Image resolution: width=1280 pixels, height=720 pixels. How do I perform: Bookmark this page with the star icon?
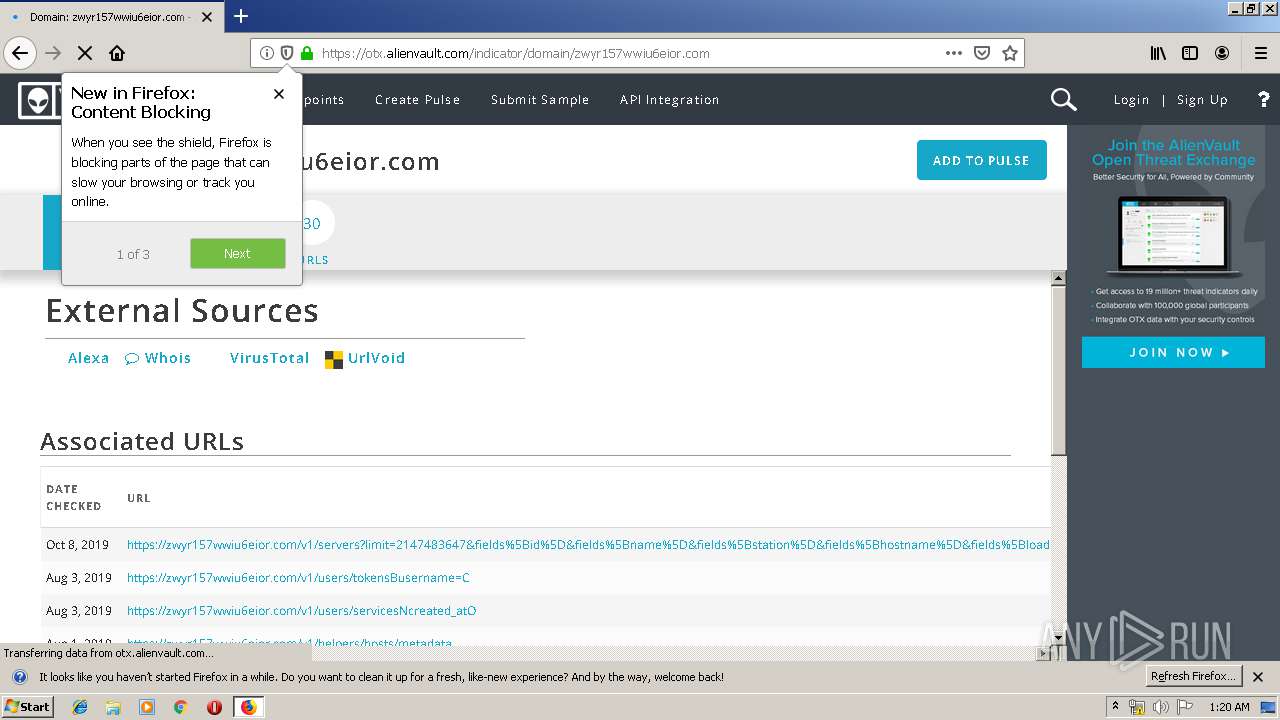(1010, 53)
